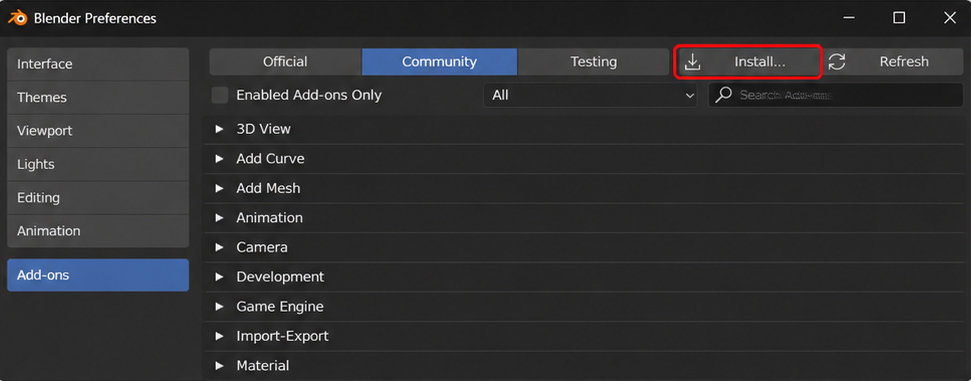Click the Blender Preferences window title

(x=95, y=19)
